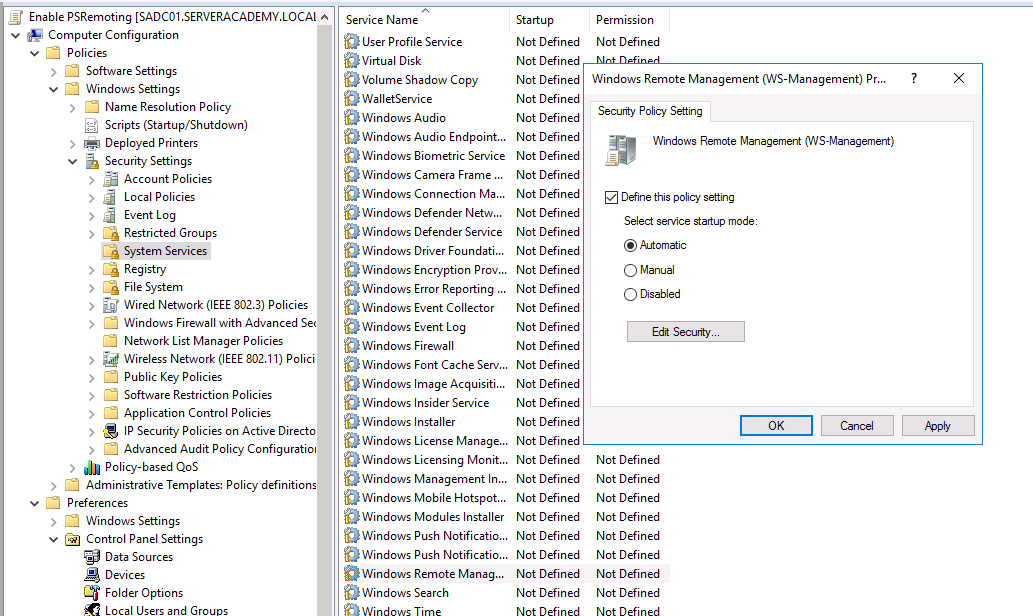Click the Scripts (Startup/Shutdown) icon

pos(92,125)
